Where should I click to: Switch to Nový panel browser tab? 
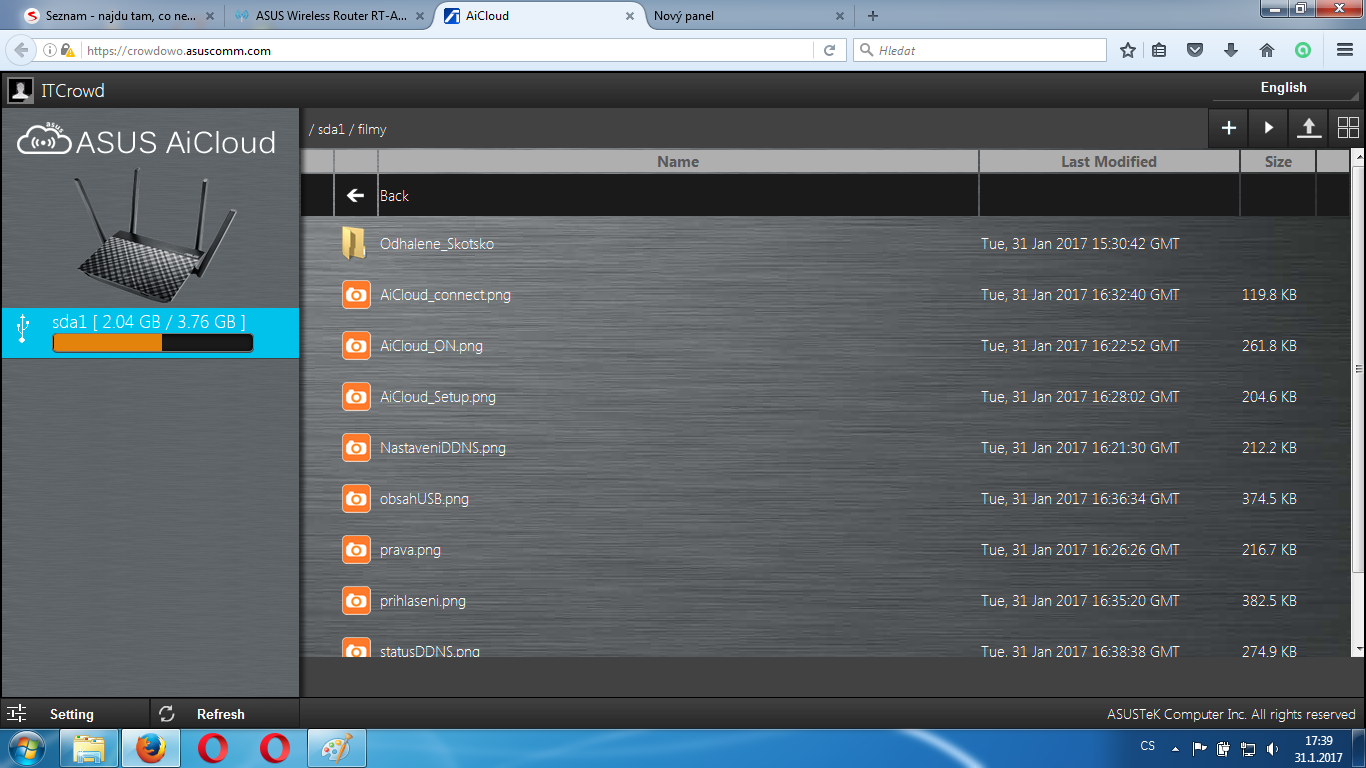(x=738, y=16)
